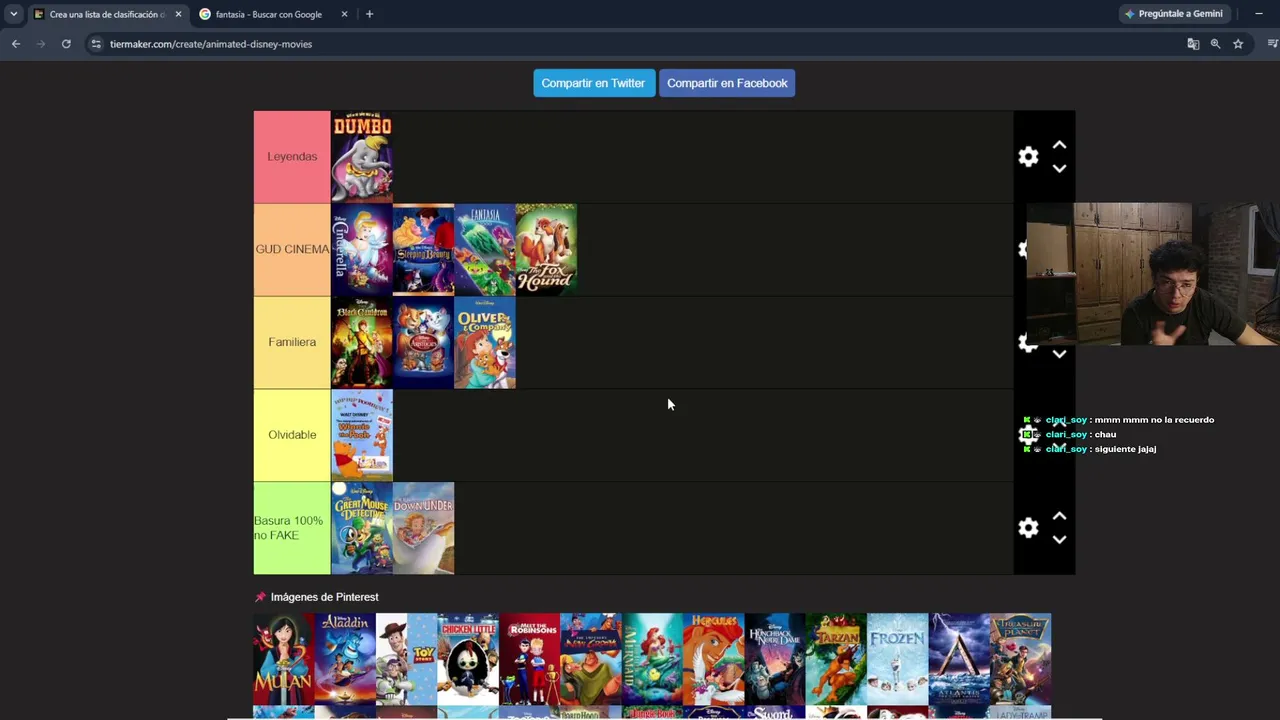Click the Imágenes de Pinterest heading
This screenshot has width=1280, height=720.
coord(324,597)
